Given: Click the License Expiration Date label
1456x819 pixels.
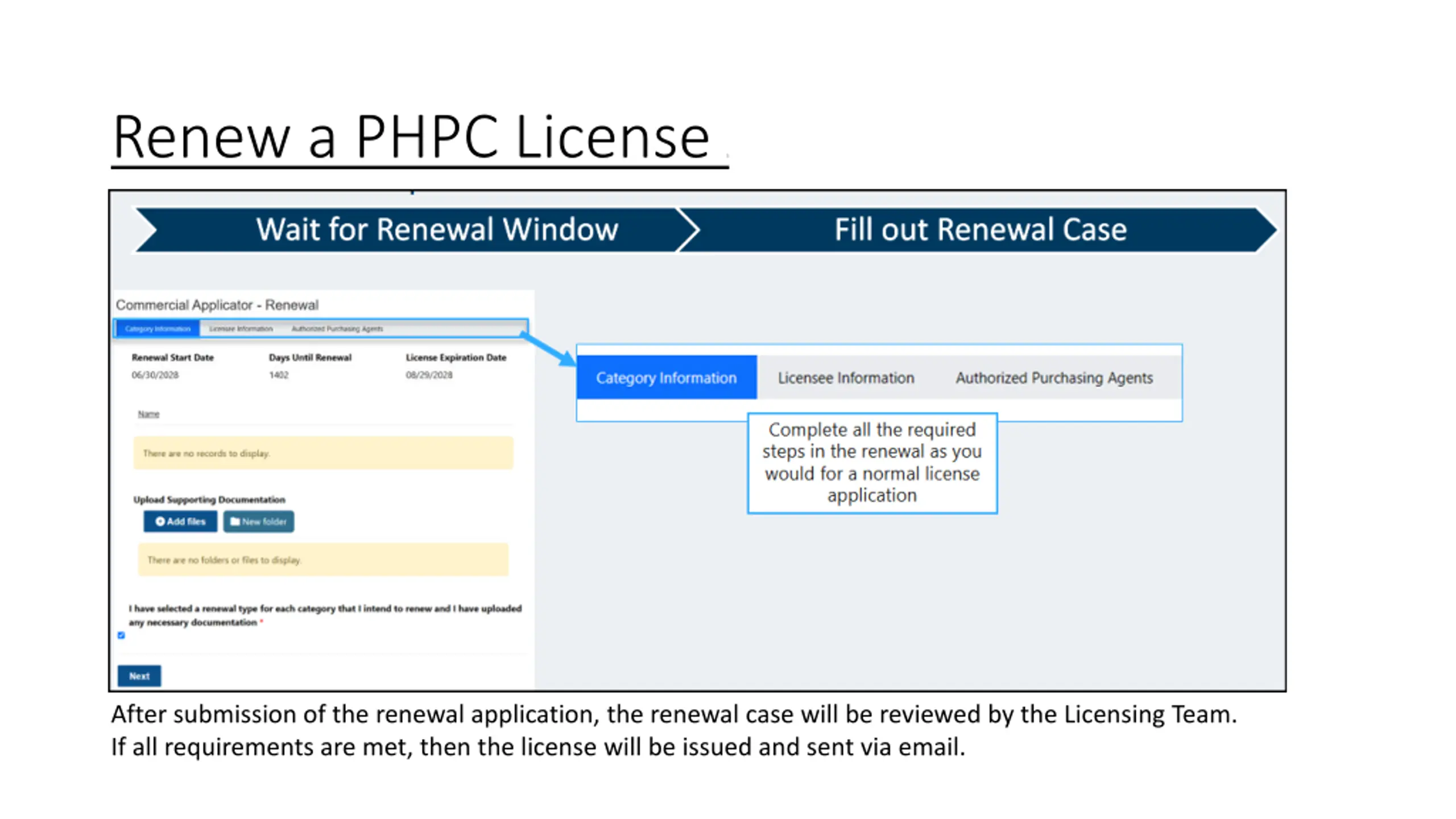Looking at the screenshot, I should click(456, 357).
